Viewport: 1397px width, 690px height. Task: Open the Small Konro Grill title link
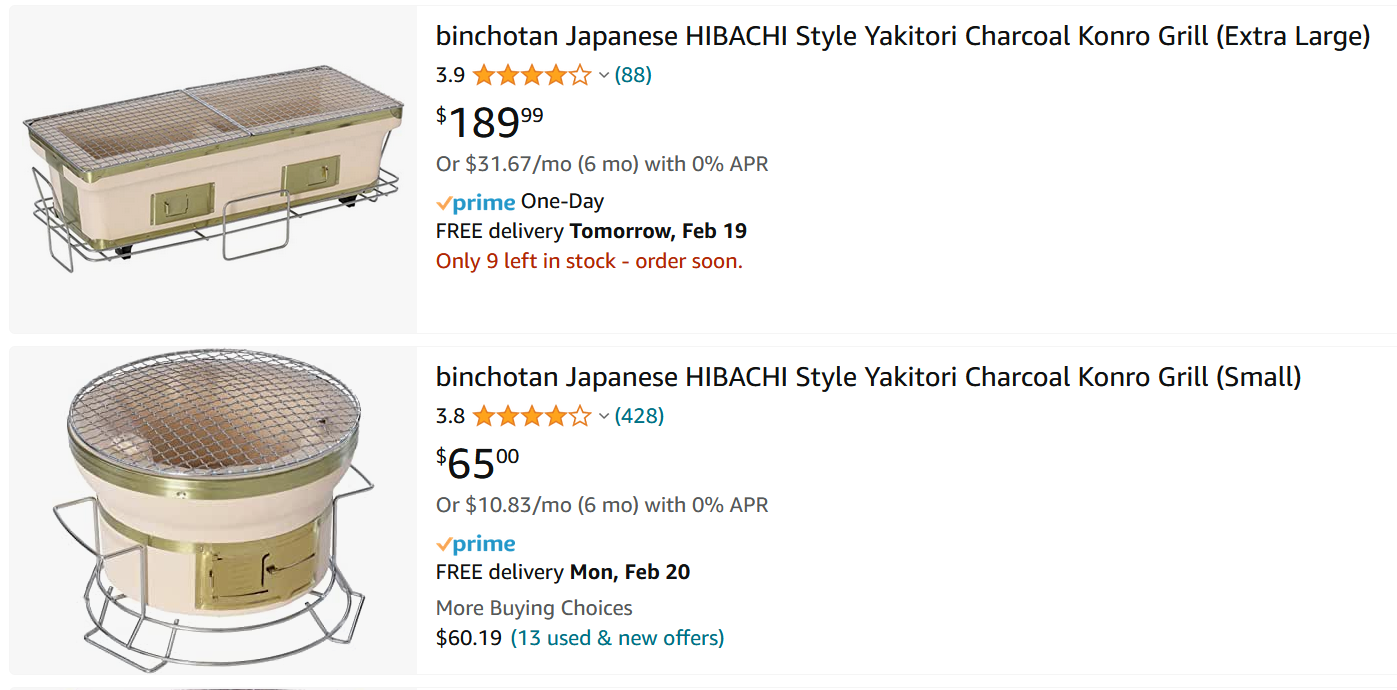pos(869,377)
